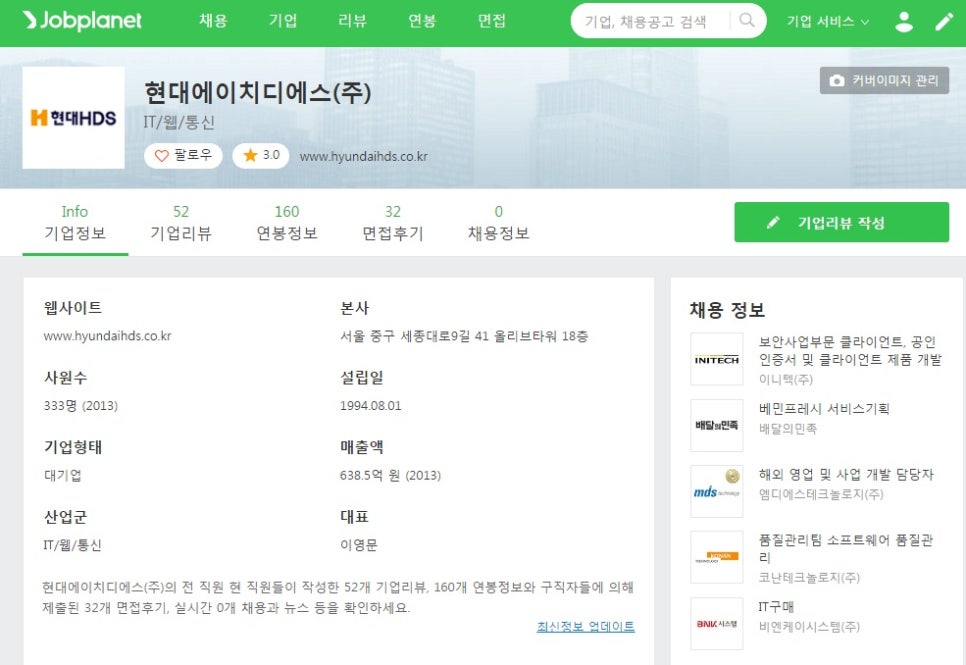Click the industry value IT/웹/통신 under 산업군

click(x=72, y=545)
